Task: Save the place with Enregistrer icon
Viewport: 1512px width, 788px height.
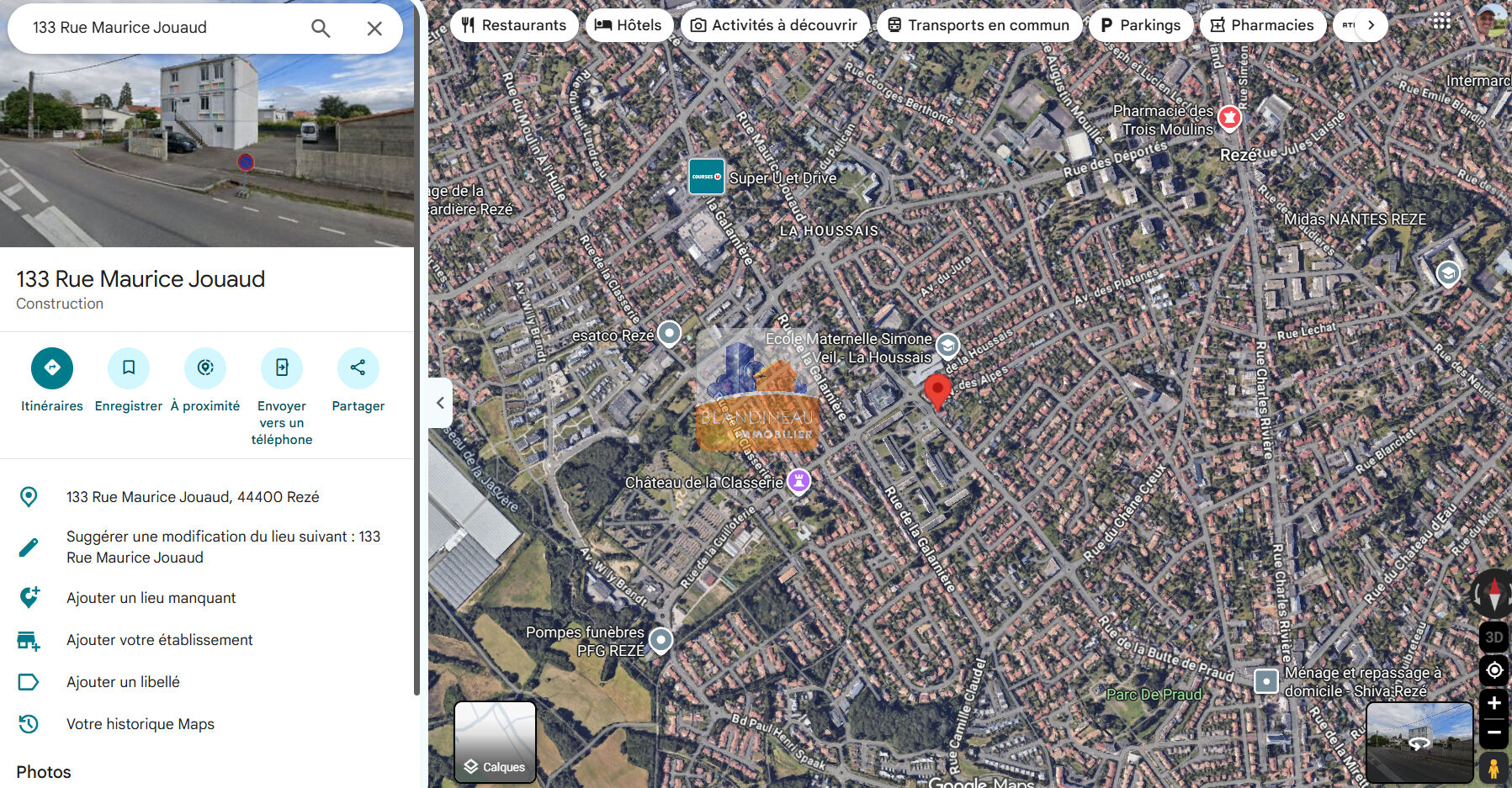Action: click(129, 368)
